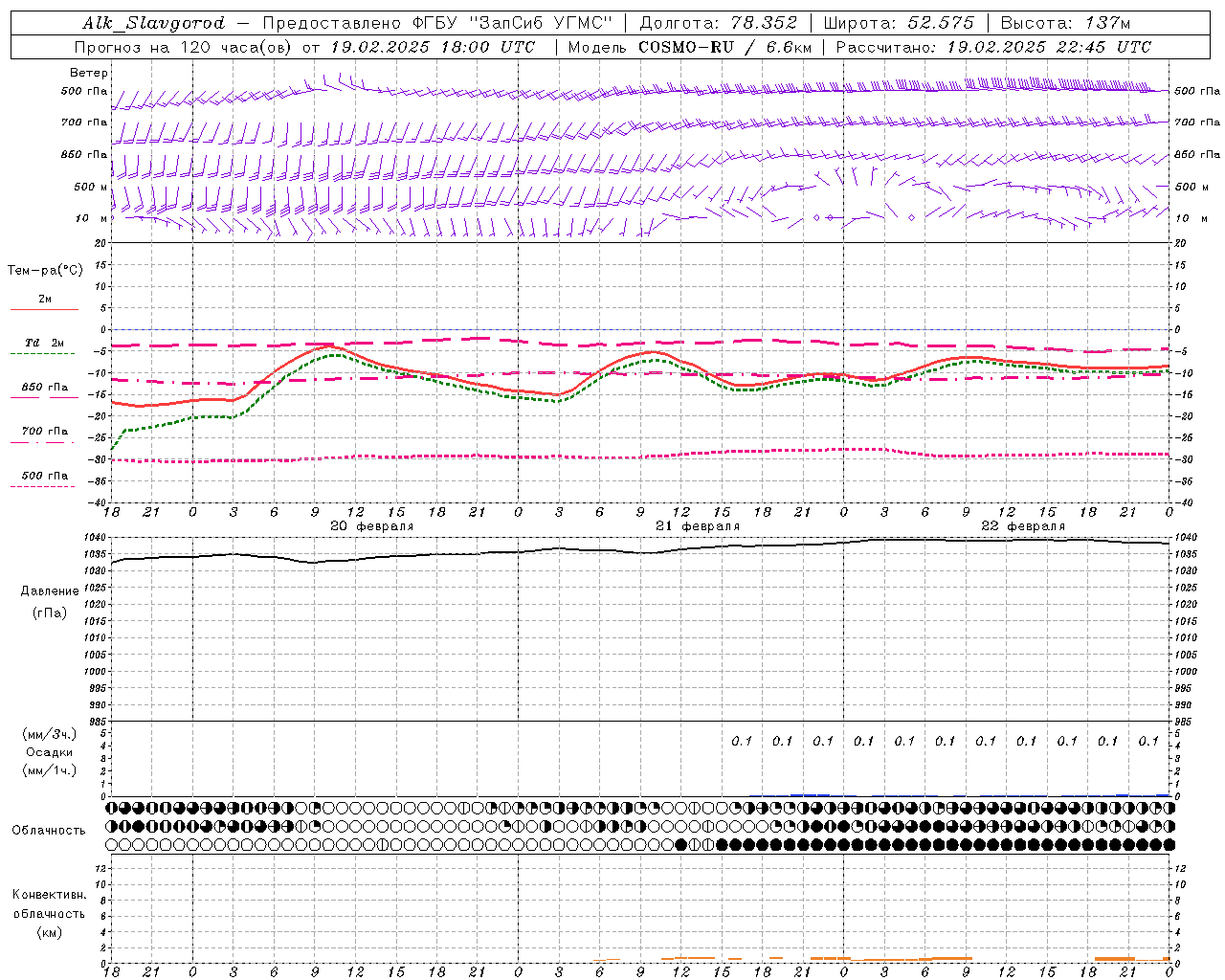This screenshot has height=980, width=1225.
Task: Click the dashed line sample under Td 2м
Action: (42, 354)
